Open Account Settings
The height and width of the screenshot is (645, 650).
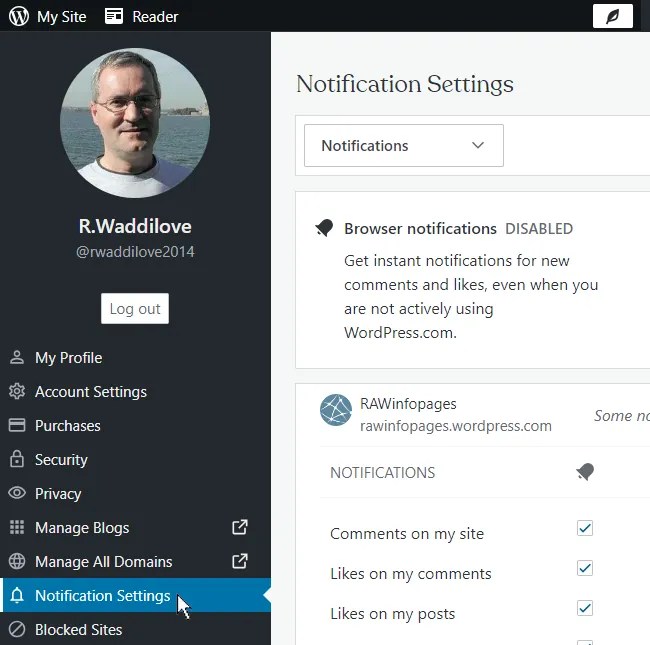pyautogui.click(x=91, y=392)
